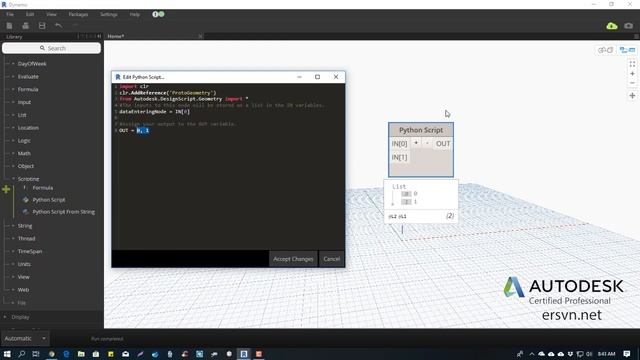Click the IN[0] input port
The height and width of the screenshot is (360, 640).
point(399,144)
